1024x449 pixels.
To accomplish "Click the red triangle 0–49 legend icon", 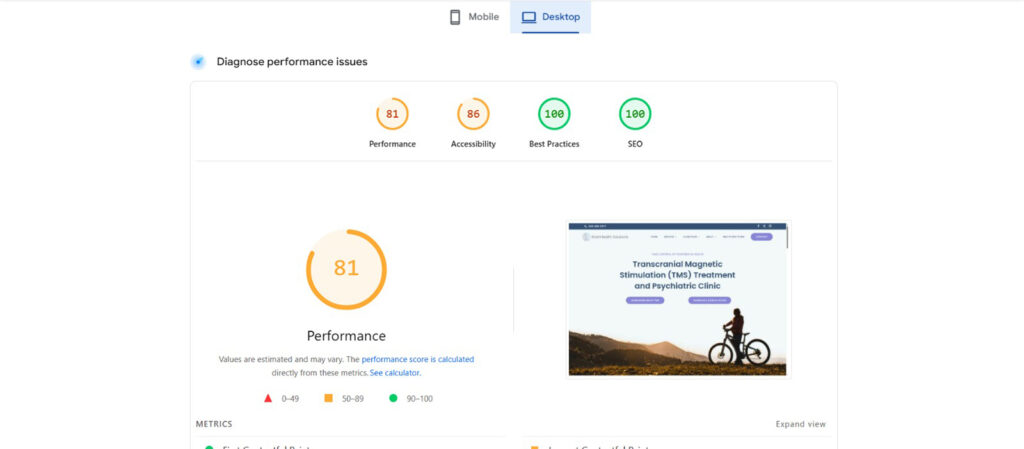I will pyautogui.click(x=268, y=398).
